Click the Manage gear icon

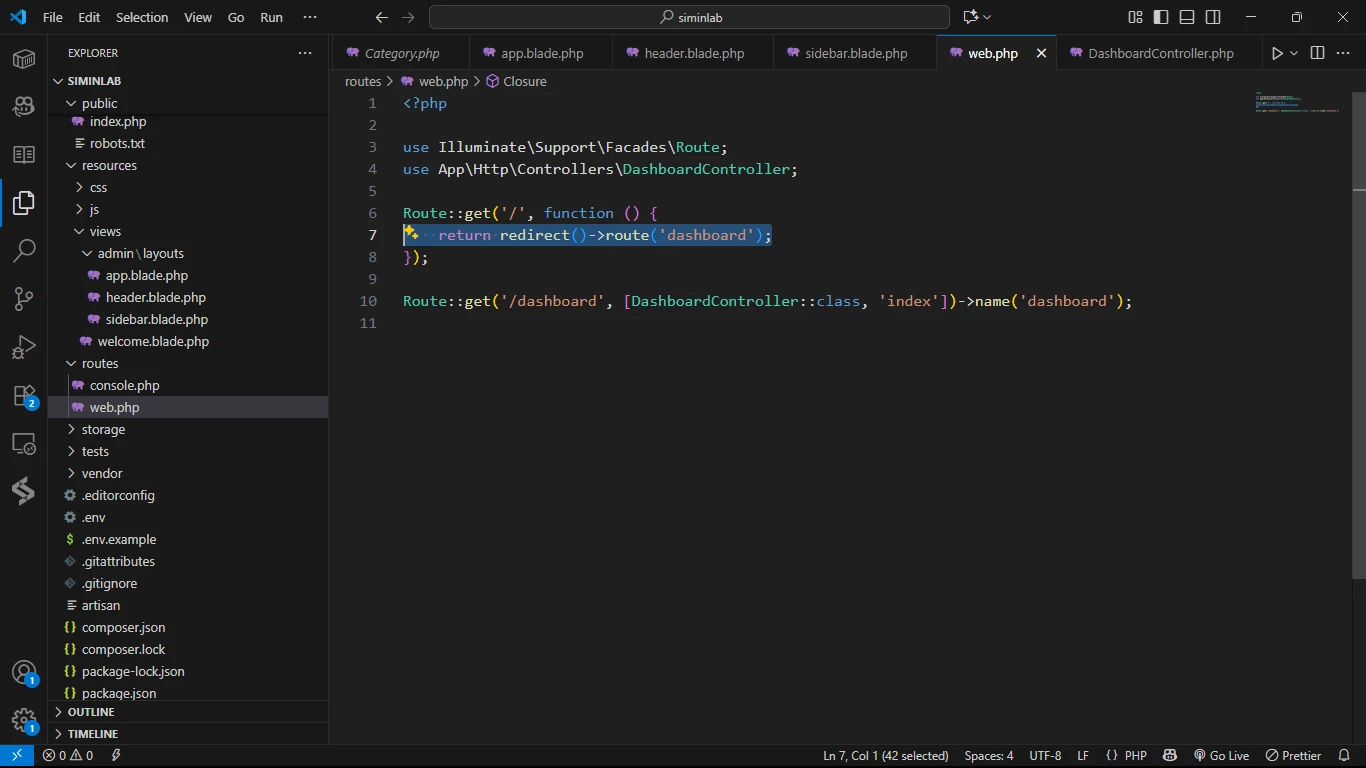[24, 720]
